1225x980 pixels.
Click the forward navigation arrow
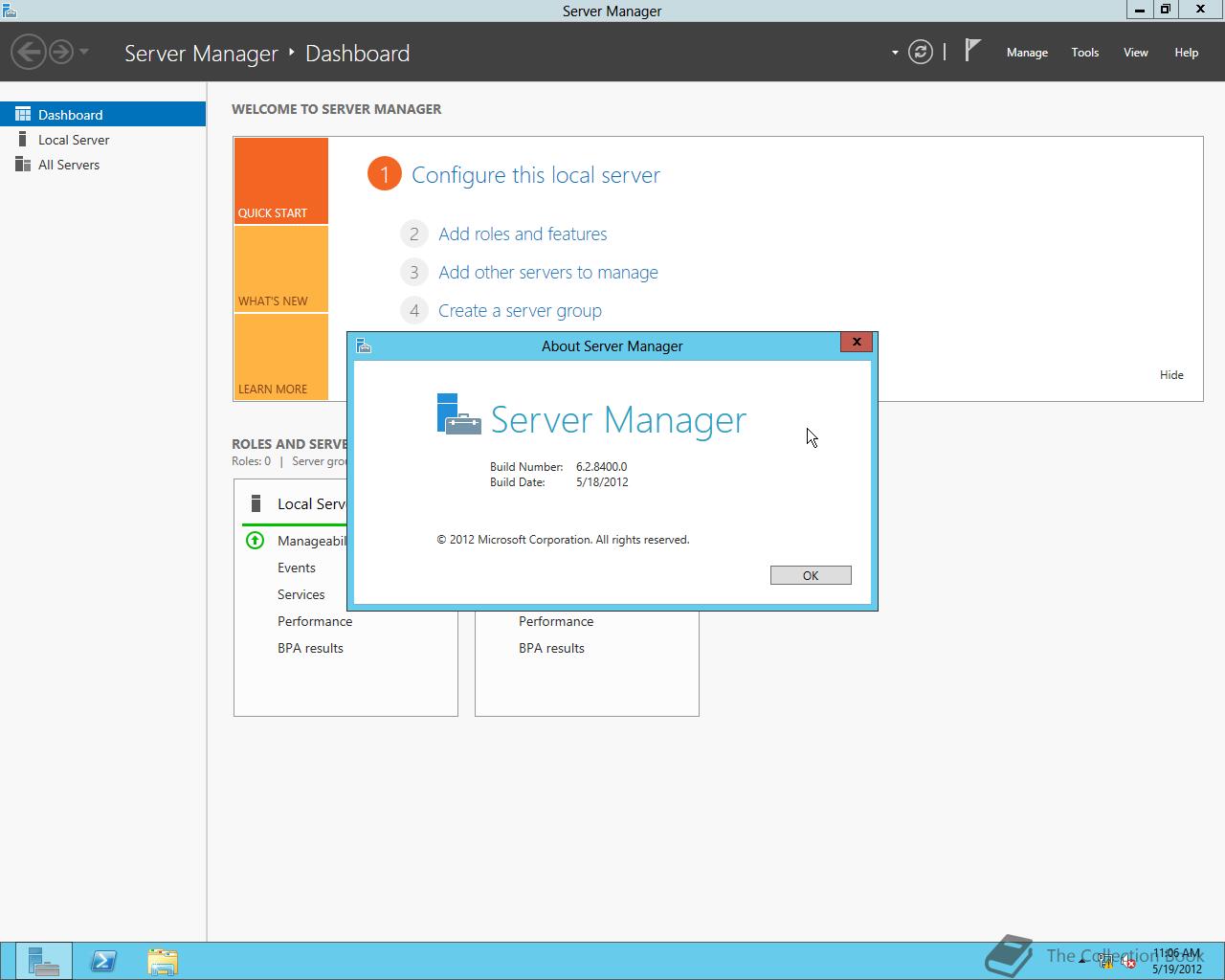click(61, 52)
